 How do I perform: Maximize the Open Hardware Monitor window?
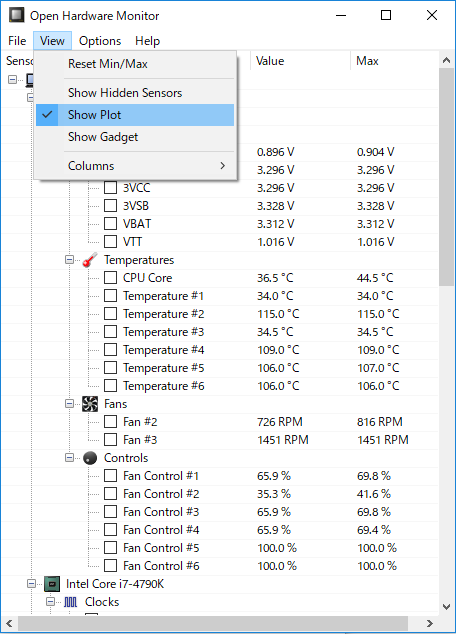pos(386,15)
